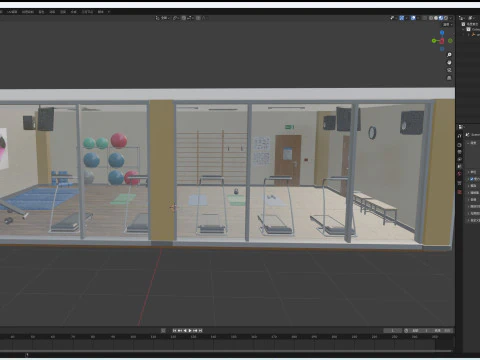Open the View Layer properties tab

460,159
